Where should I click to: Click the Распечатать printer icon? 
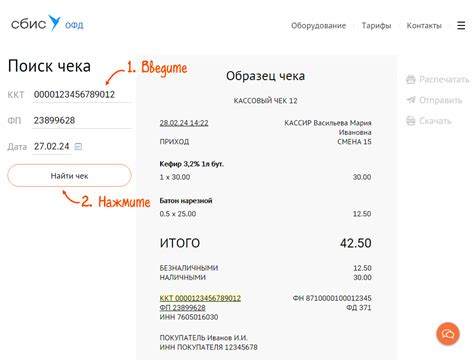(x=411, y=79)
